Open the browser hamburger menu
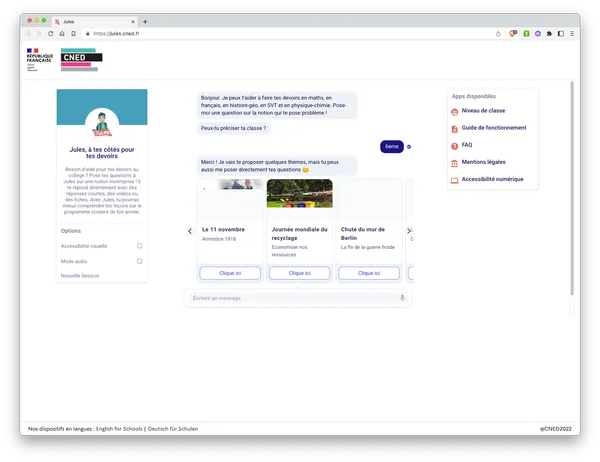600x462 pixels. [572, 34]
